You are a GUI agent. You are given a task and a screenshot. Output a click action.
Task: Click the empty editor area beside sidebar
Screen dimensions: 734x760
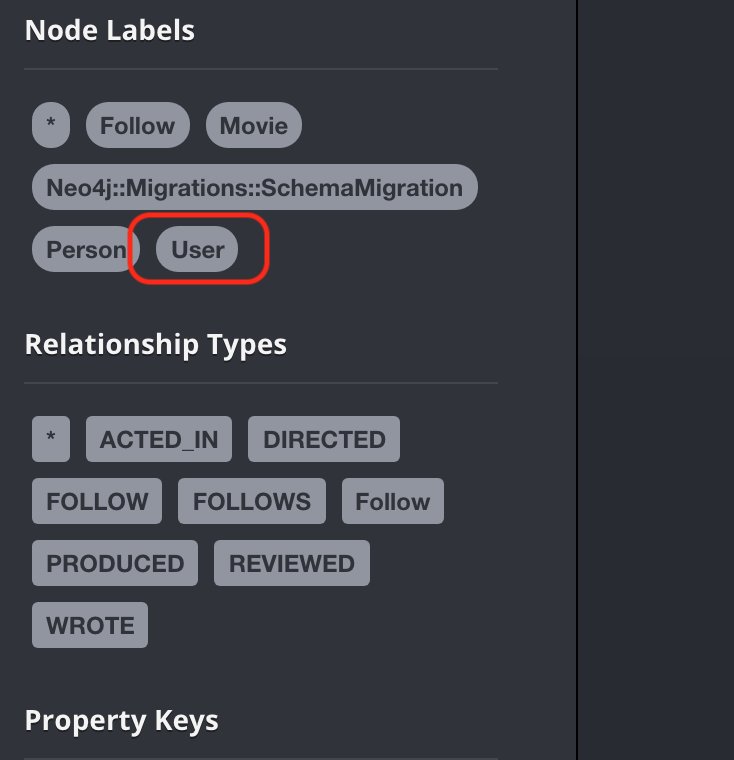click(656, 380)
